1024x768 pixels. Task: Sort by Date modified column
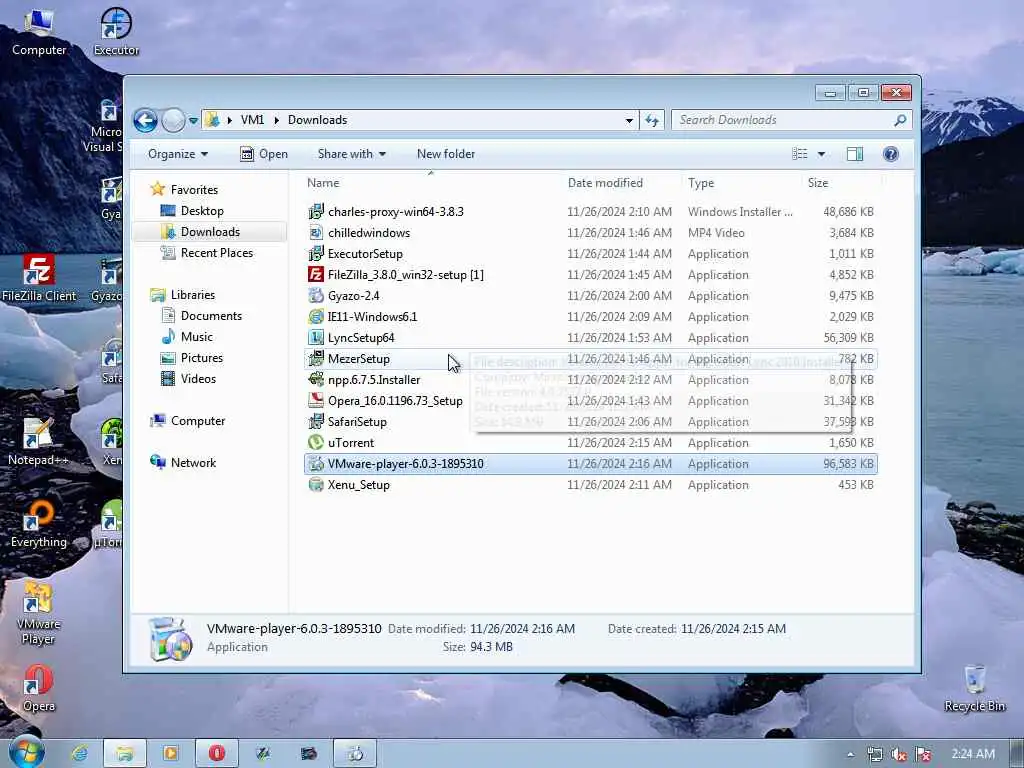click(605, 183)
